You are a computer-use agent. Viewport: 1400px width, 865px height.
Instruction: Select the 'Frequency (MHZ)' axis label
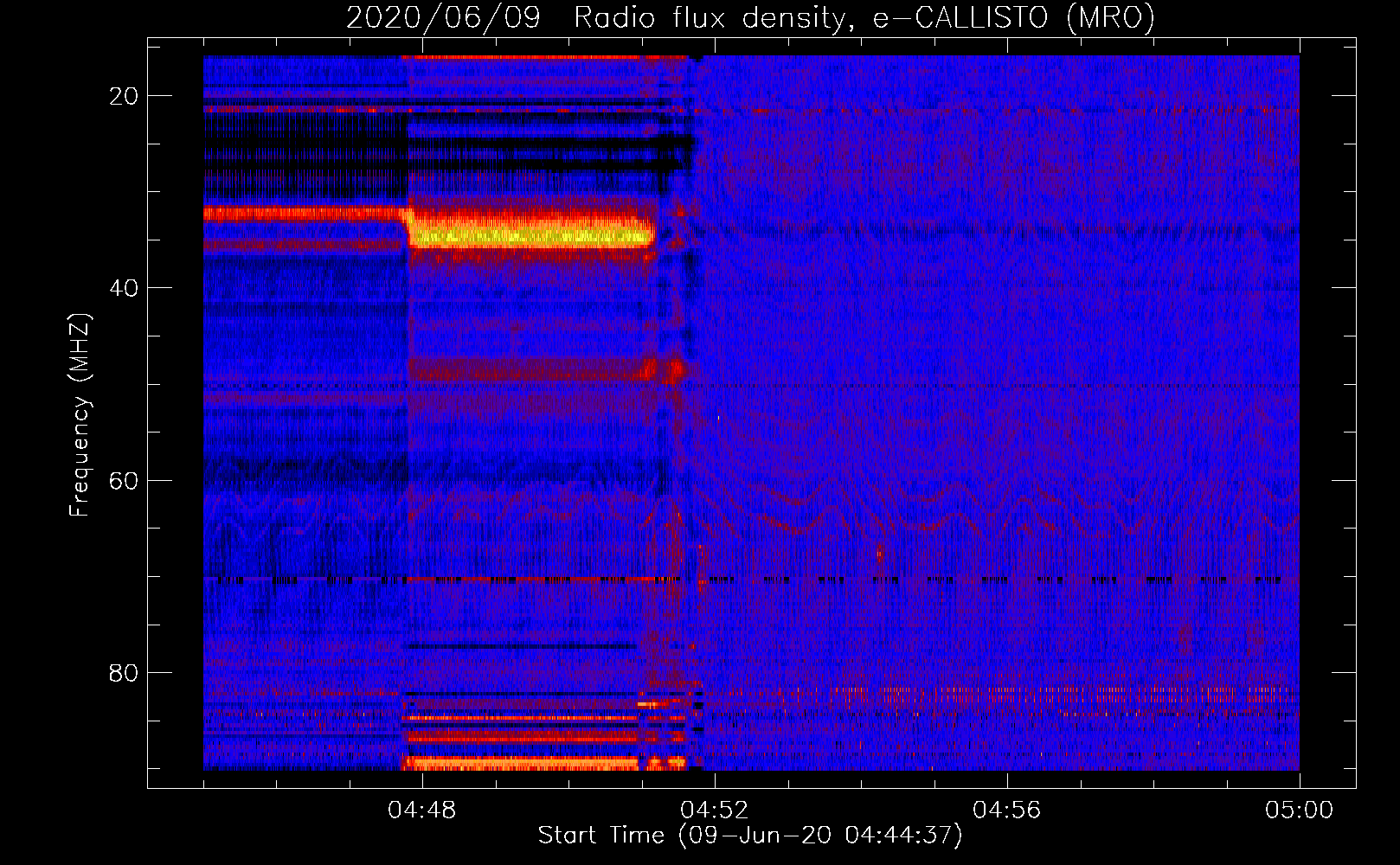80,415
